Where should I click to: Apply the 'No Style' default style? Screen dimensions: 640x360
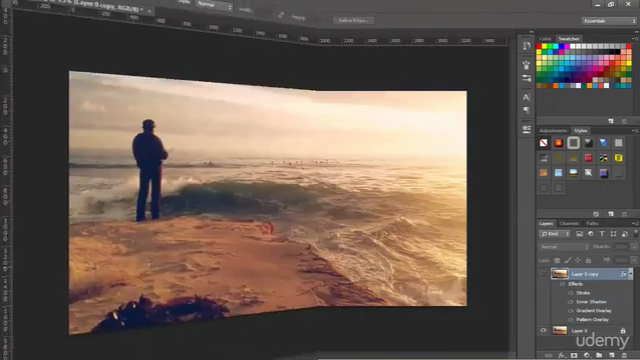(543, 143)
